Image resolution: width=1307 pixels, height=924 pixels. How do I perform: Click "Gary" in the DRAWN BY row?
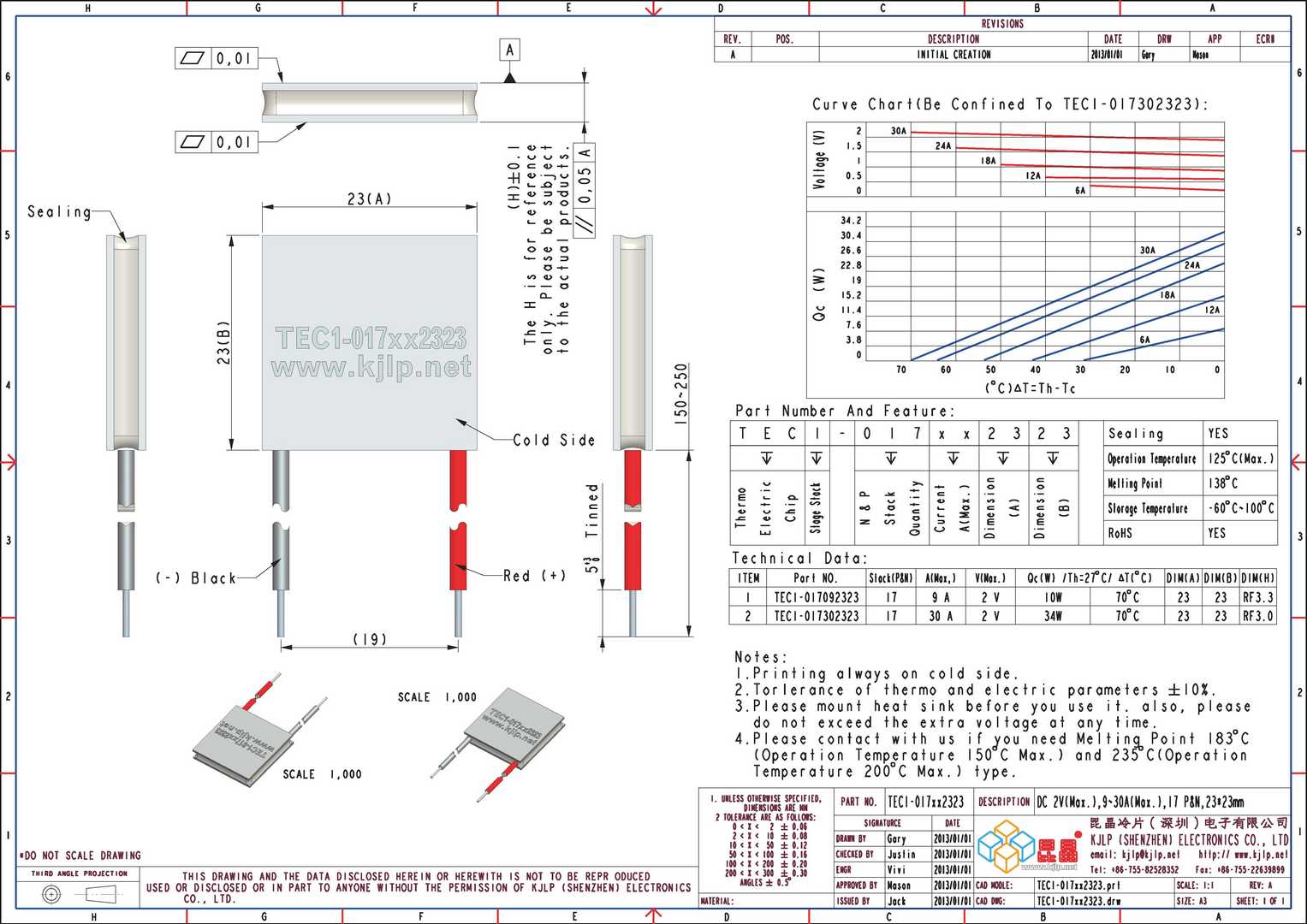(x=896, y=838)
